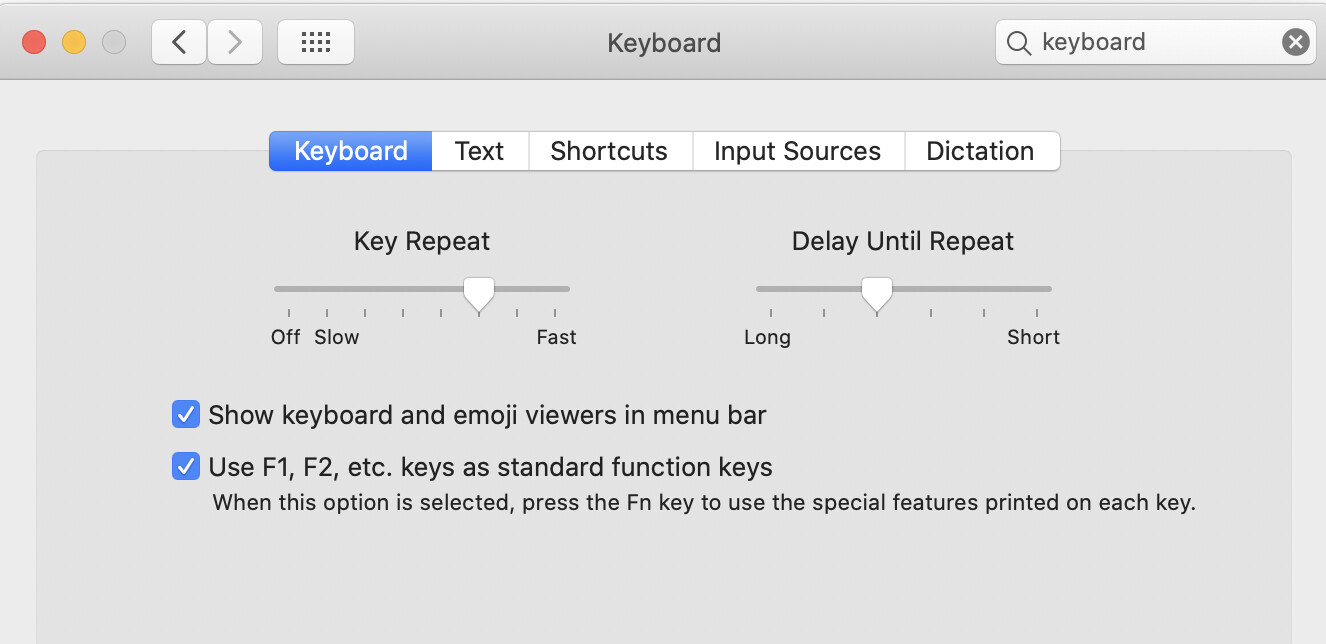Open the Shortcuts tab
This screenshot has height=644, width=1326.
610,151
